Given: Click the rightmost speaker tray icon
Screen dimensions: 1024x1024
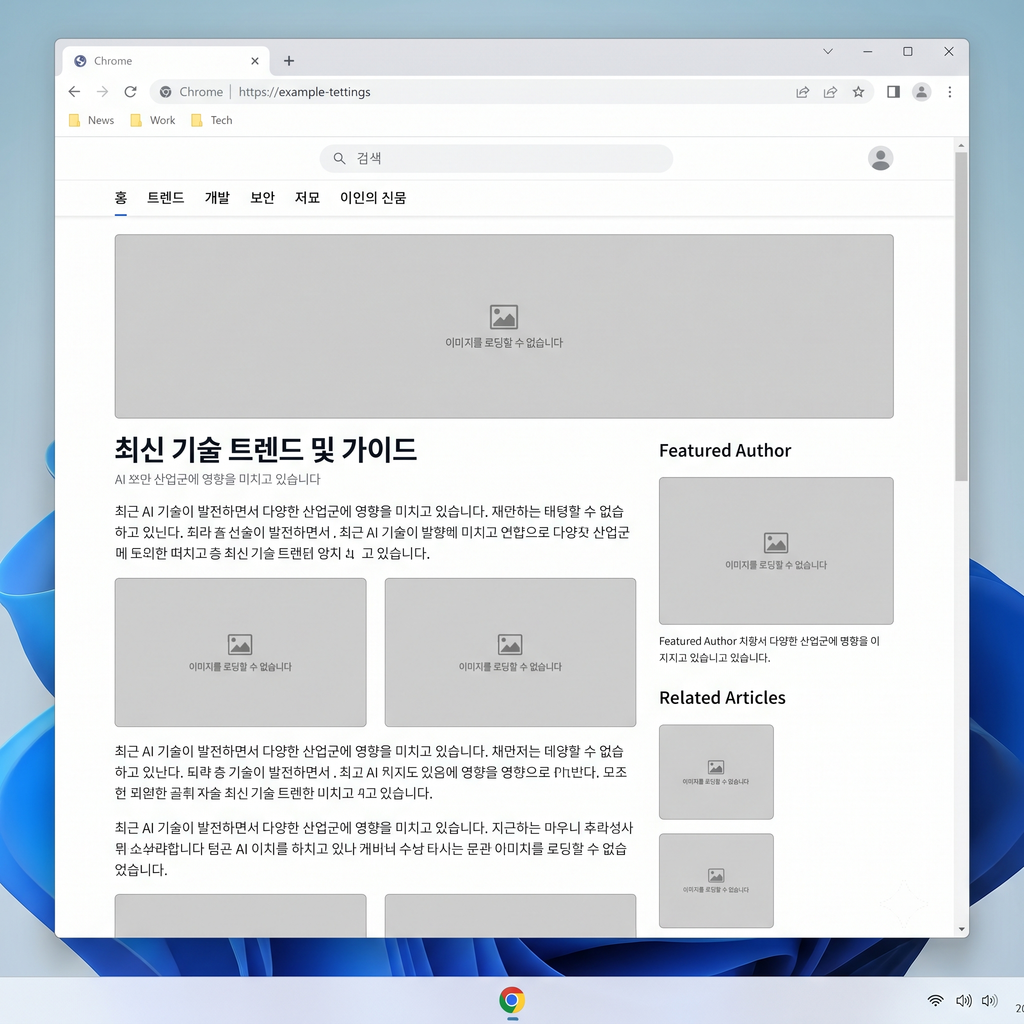Looking at the screenshot, I should coord(989,1000).
